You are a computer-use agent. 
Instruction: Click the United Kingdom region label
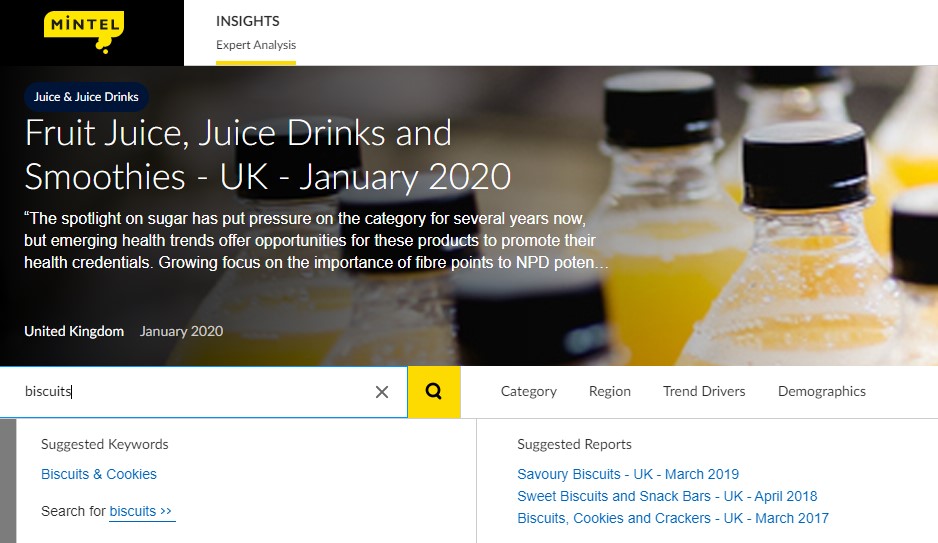[74, 331]
